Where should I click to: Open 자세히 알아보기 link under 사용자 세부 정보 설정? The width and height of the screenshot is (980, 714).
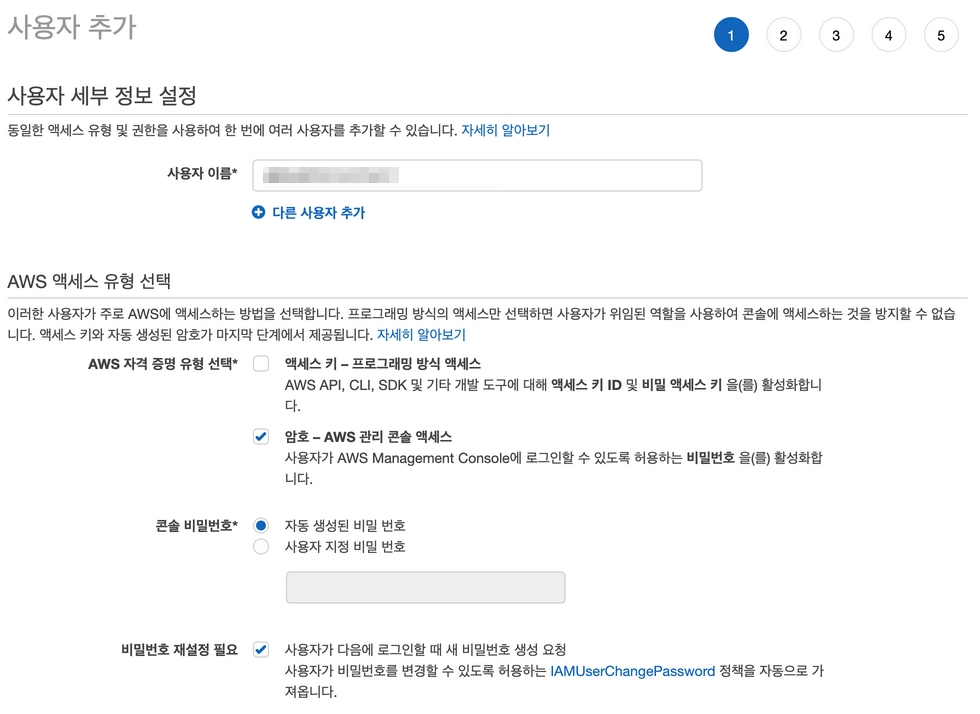(505, 130)
